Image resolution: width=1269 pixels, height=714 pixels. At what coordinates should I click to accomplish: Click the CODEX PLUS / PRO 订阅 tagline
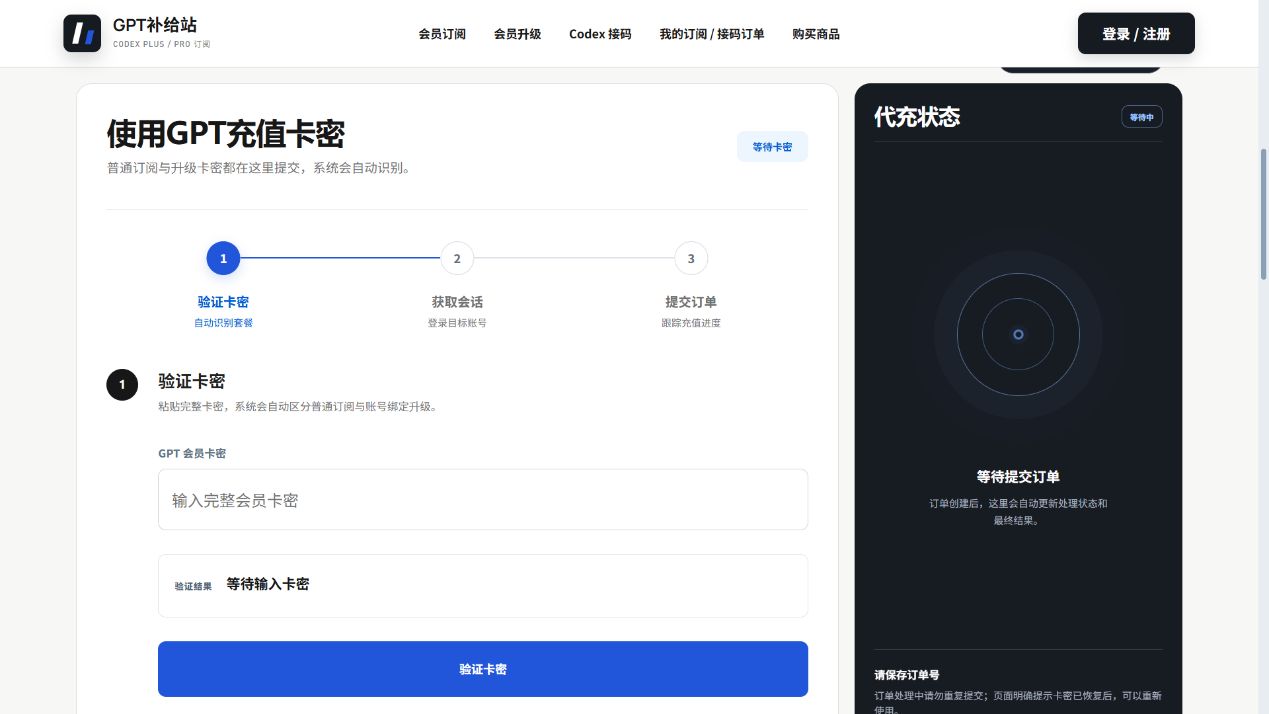point(162,45)
